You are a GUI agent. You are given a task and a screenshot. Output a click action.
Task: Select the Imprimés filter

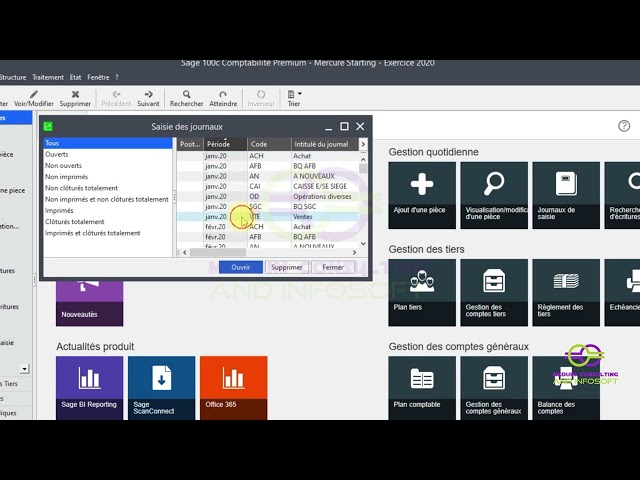(x=108, y=210)
